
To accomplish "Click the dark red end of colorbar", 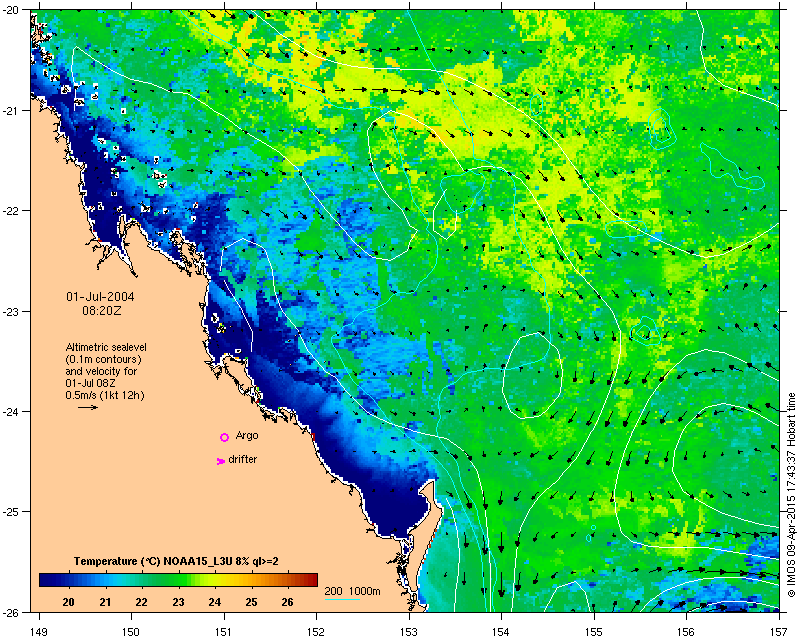I will 313,580.
